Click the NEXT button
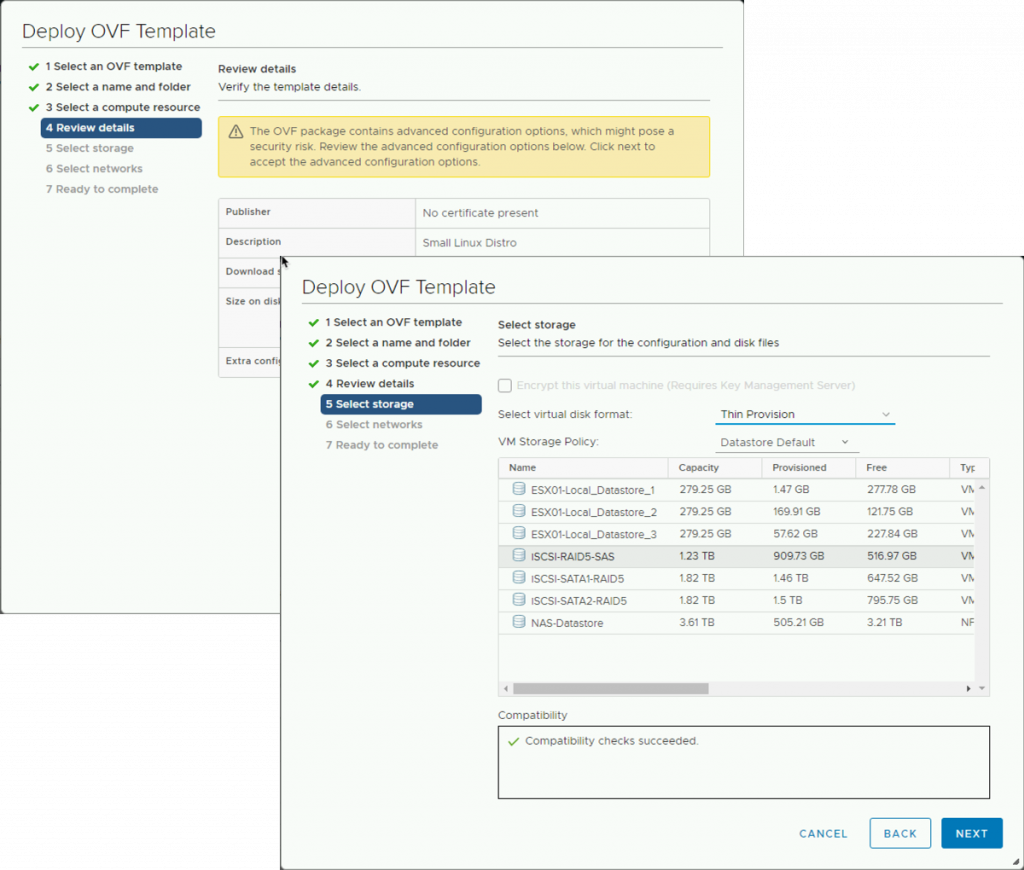 [x=971, y=832]
